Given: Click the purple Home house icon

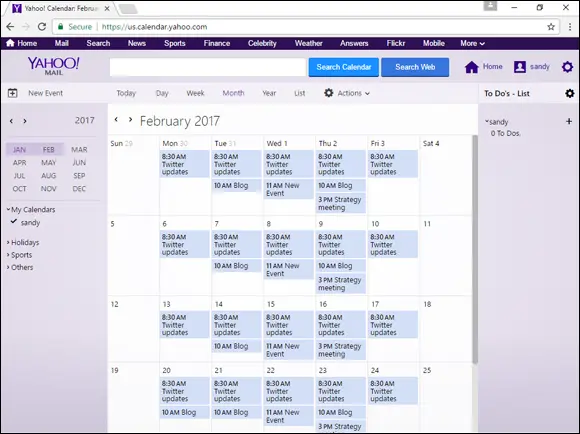Looking at the screenshot, I should pos(472,67).
